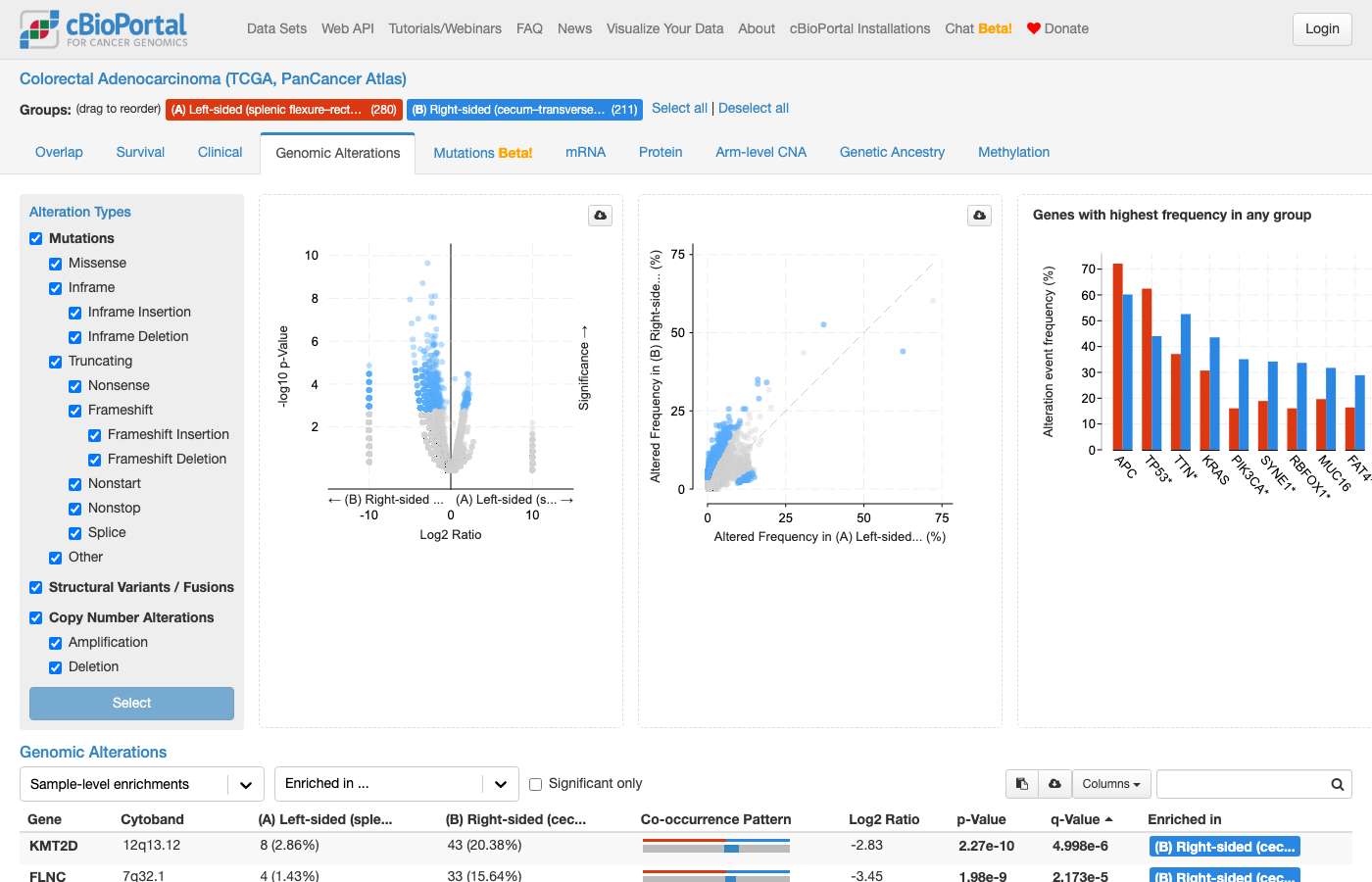Click the KMT2D gene row
Viewport: 1372px width, 882px height.
(686, 847)
